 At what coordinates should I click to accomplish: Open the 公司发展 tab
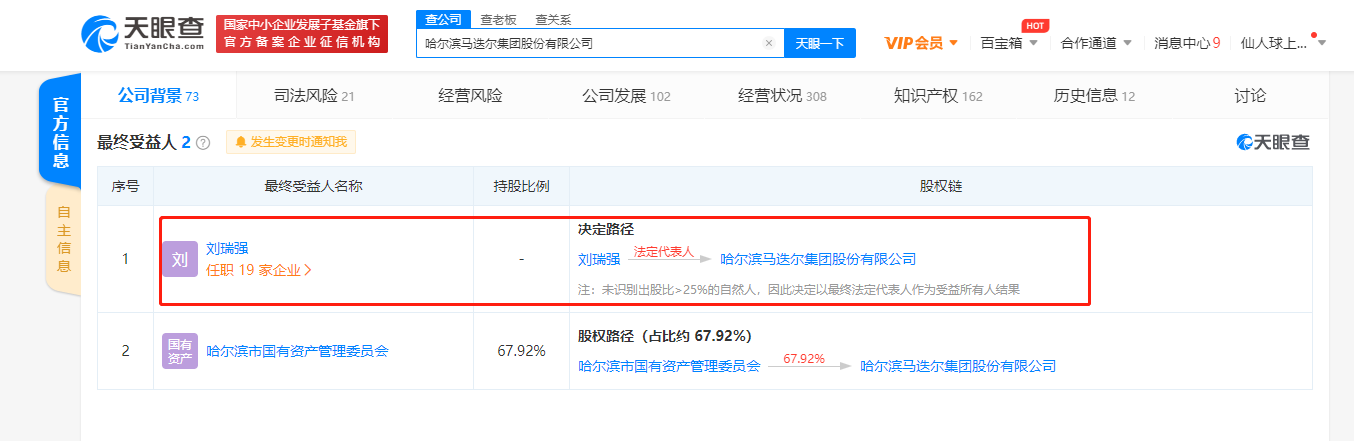pyautogui.click(x=626, y=96)
